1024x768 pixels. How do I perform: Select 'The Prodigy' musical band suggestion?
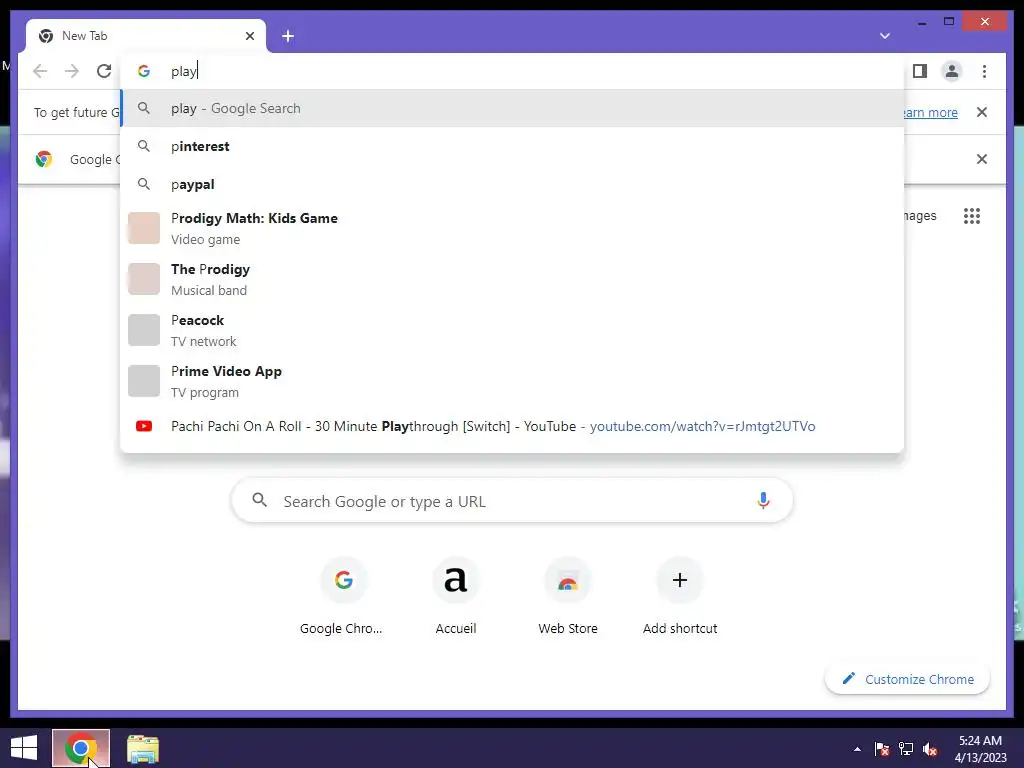click(512, 279)
